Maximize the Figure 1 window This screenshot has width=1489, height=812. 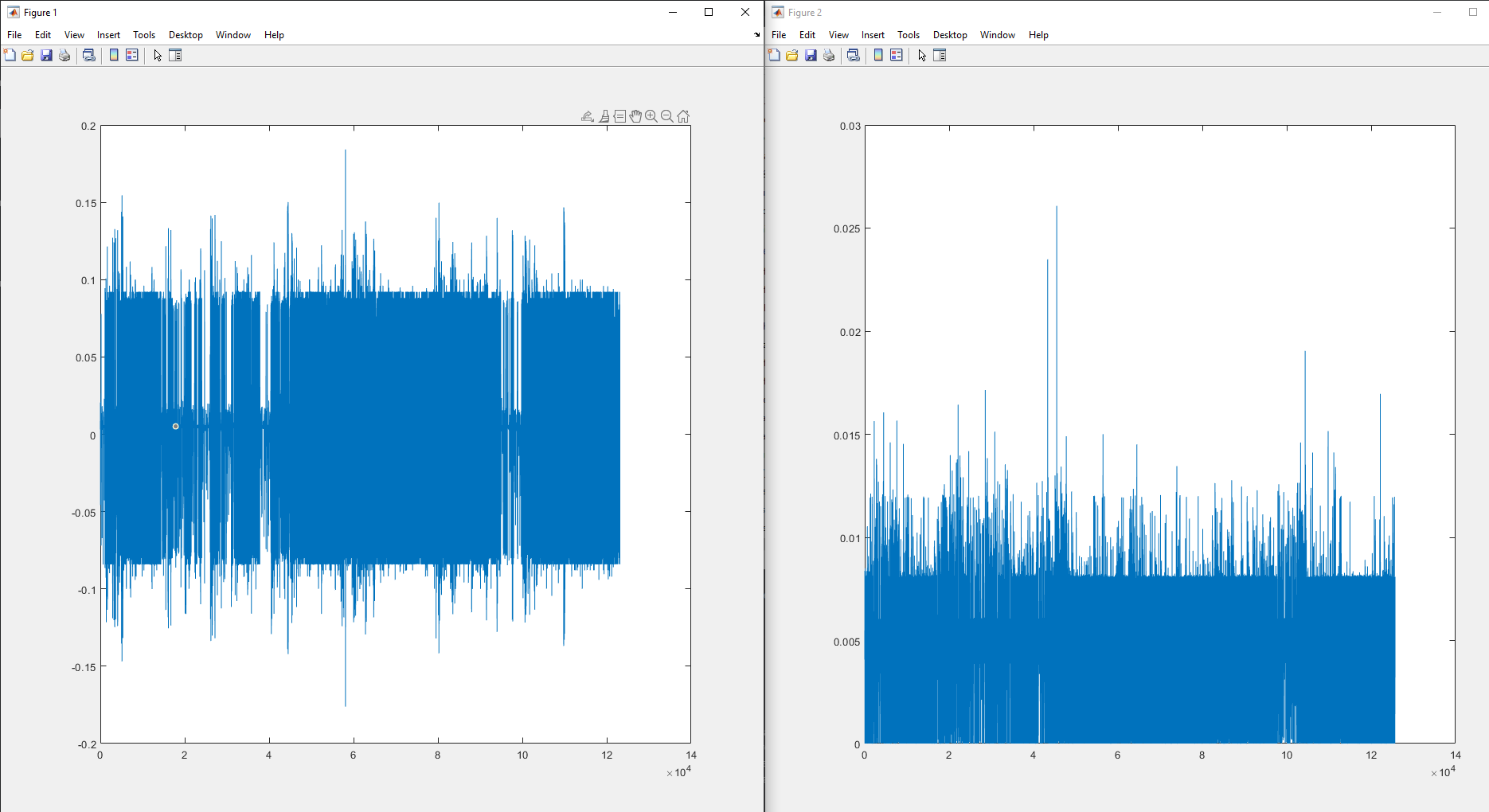coord(709,12)
